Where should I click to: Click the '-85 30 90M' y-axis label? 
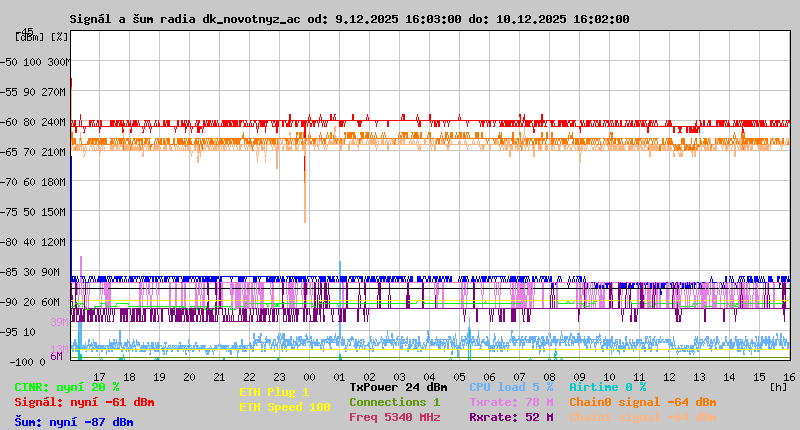click(x=30, y=272)
